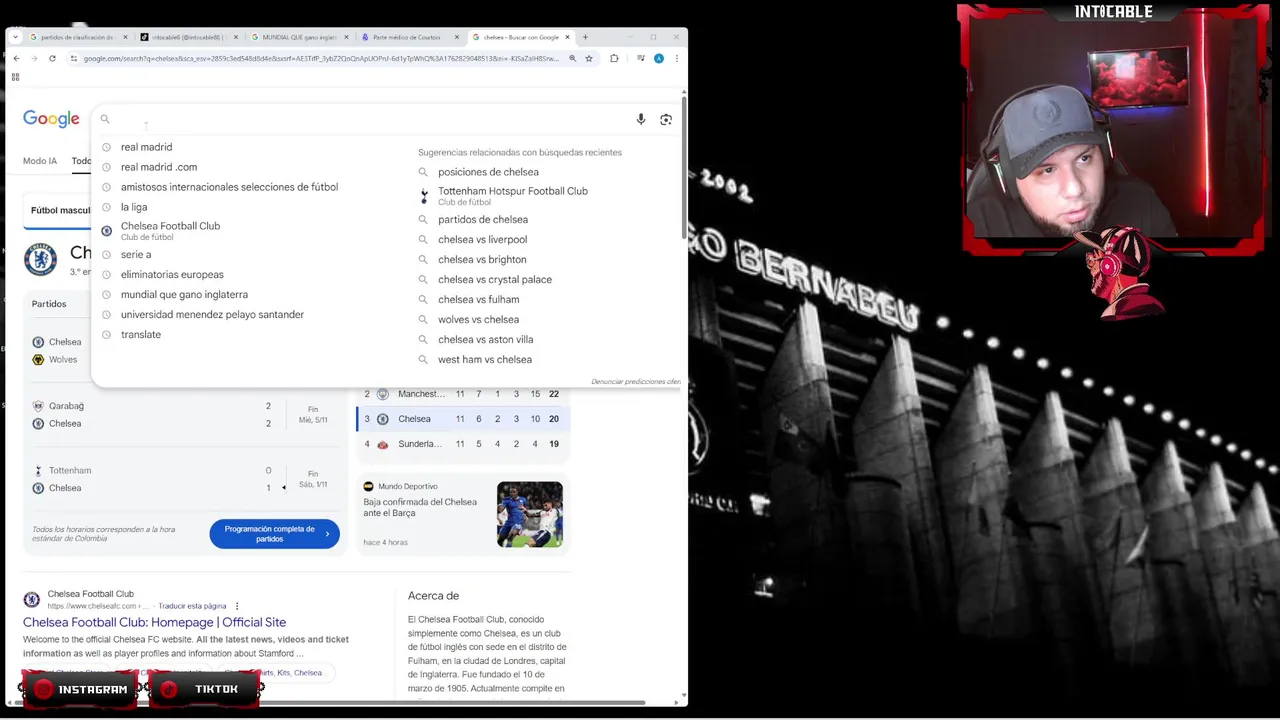Open the three-dot menu beside chelseafc.com result
Image resolution: width=1280 pixels, height=720 pixels.
(x=237, y=606)
